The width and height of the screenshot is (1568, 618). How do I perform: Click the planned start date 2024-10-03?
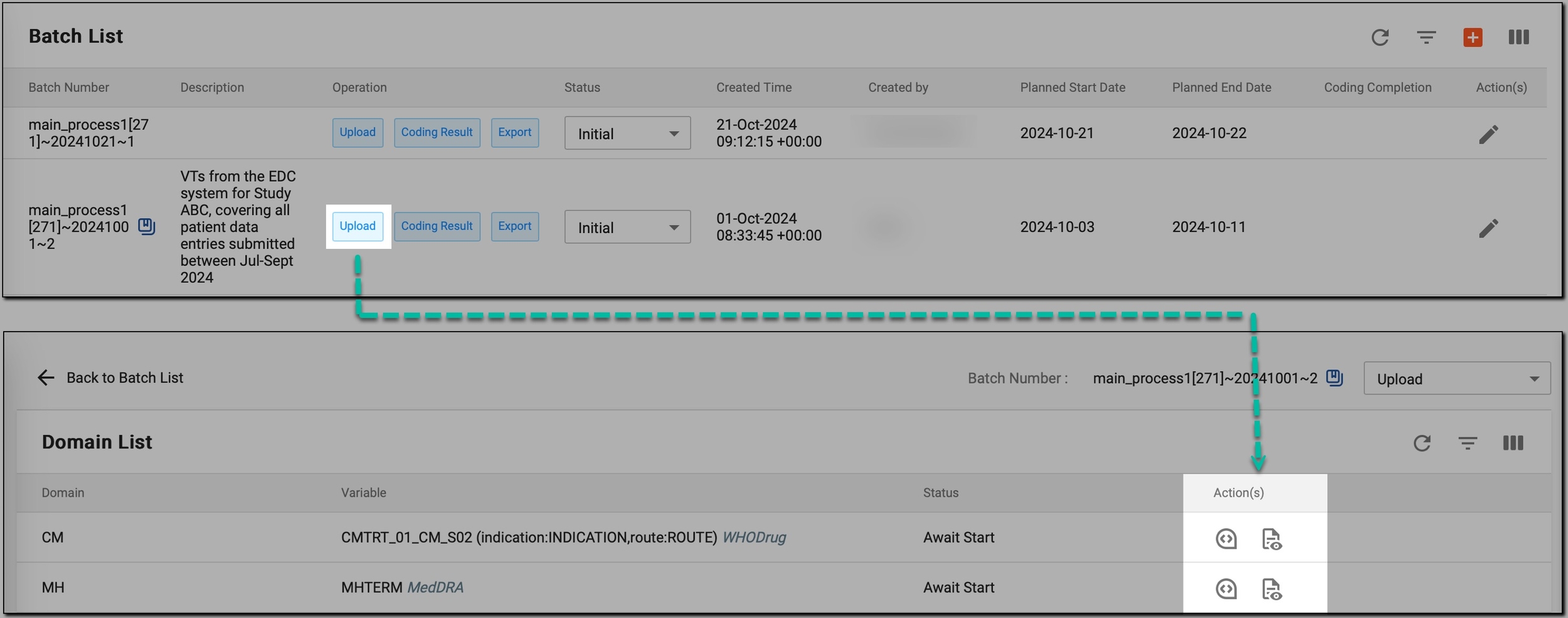coord(1057,227)
